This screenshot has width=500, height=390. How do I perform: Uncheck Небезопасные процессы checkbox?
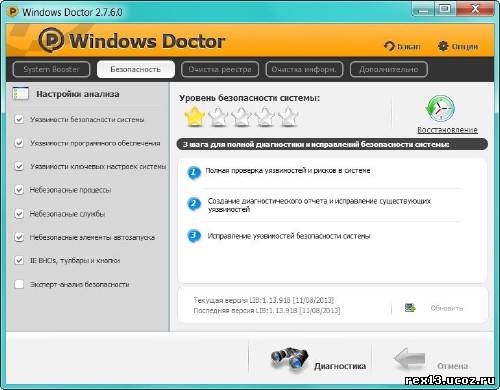(19, 190)
